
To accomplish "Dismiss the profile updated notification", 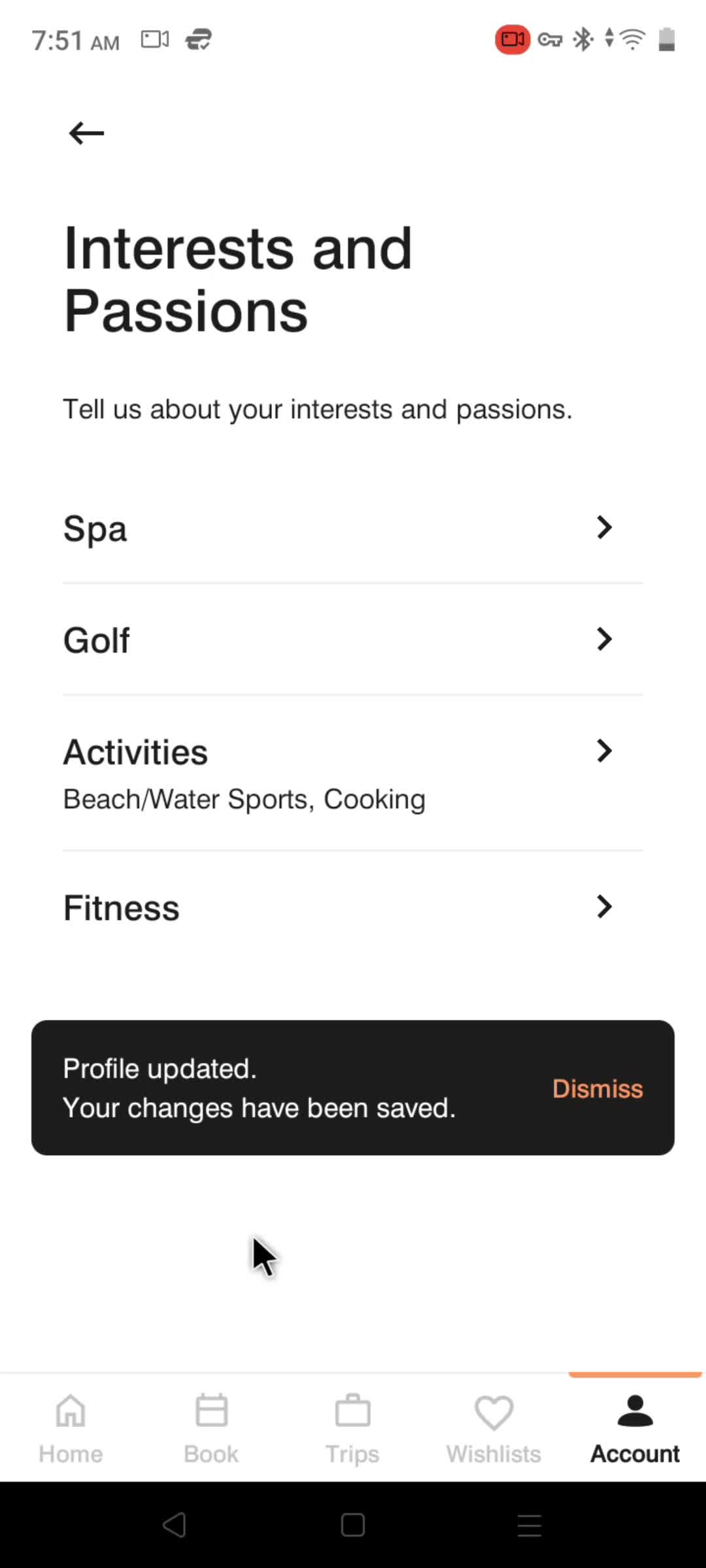I will pyautogui.click(x=597, y=1088).
